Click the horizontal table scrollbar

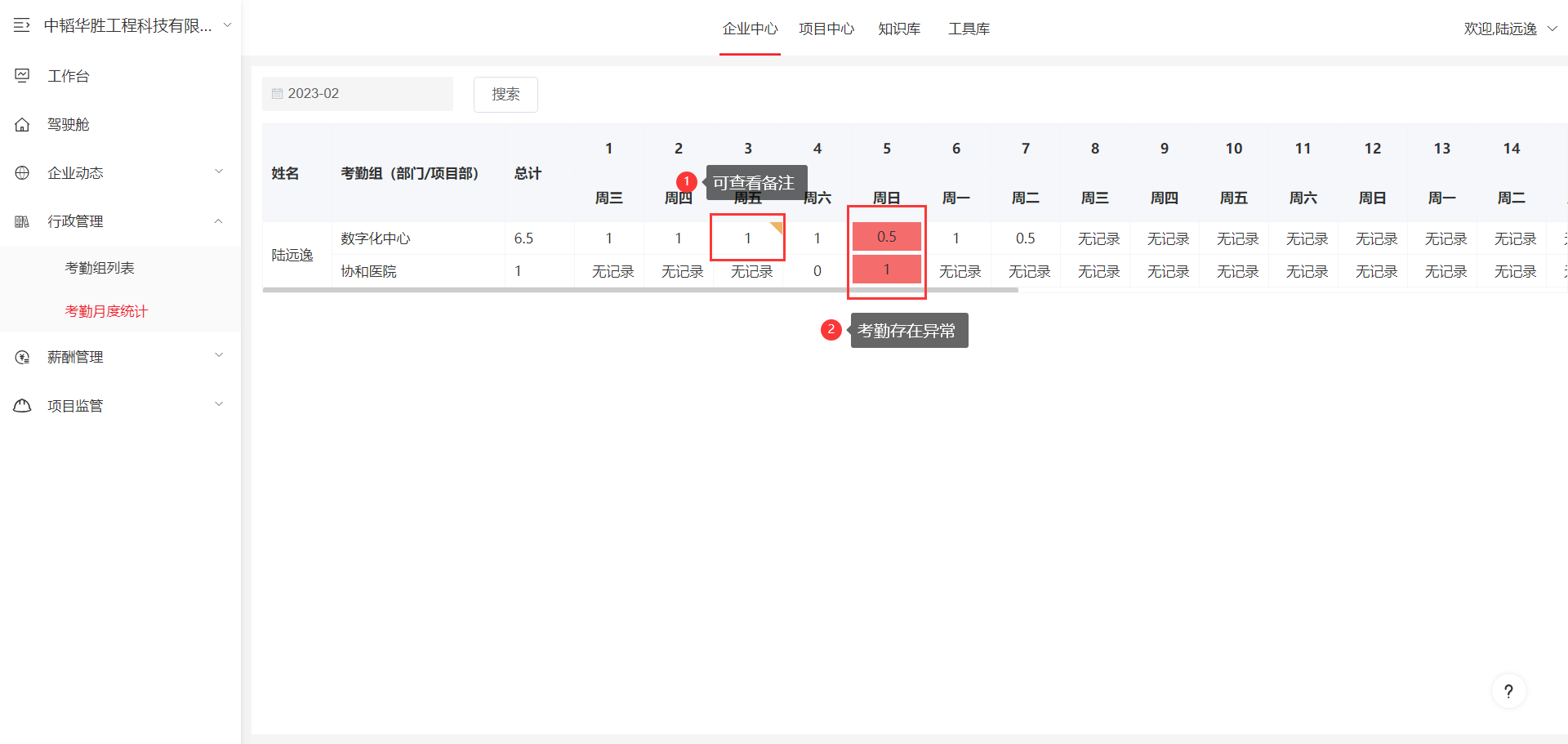[x=640, y=290]
